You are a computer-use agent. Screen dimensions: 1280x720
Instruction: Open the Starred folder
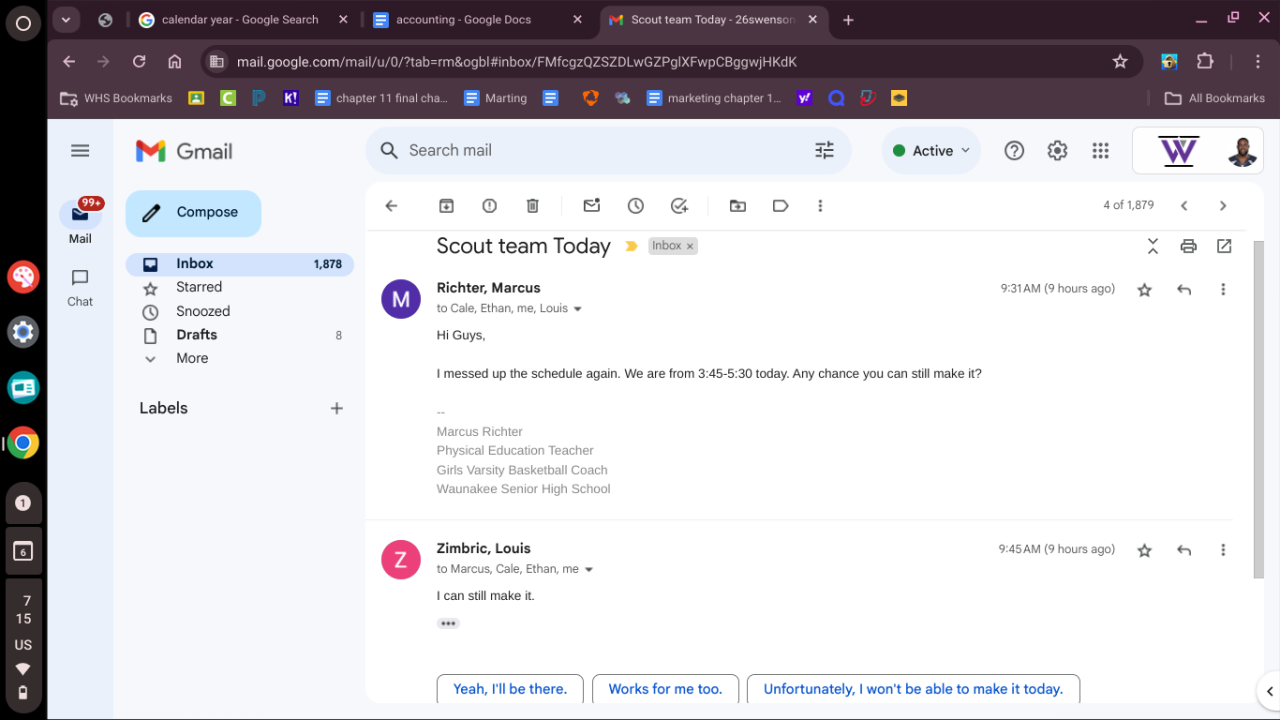click(x=239, y=287)
